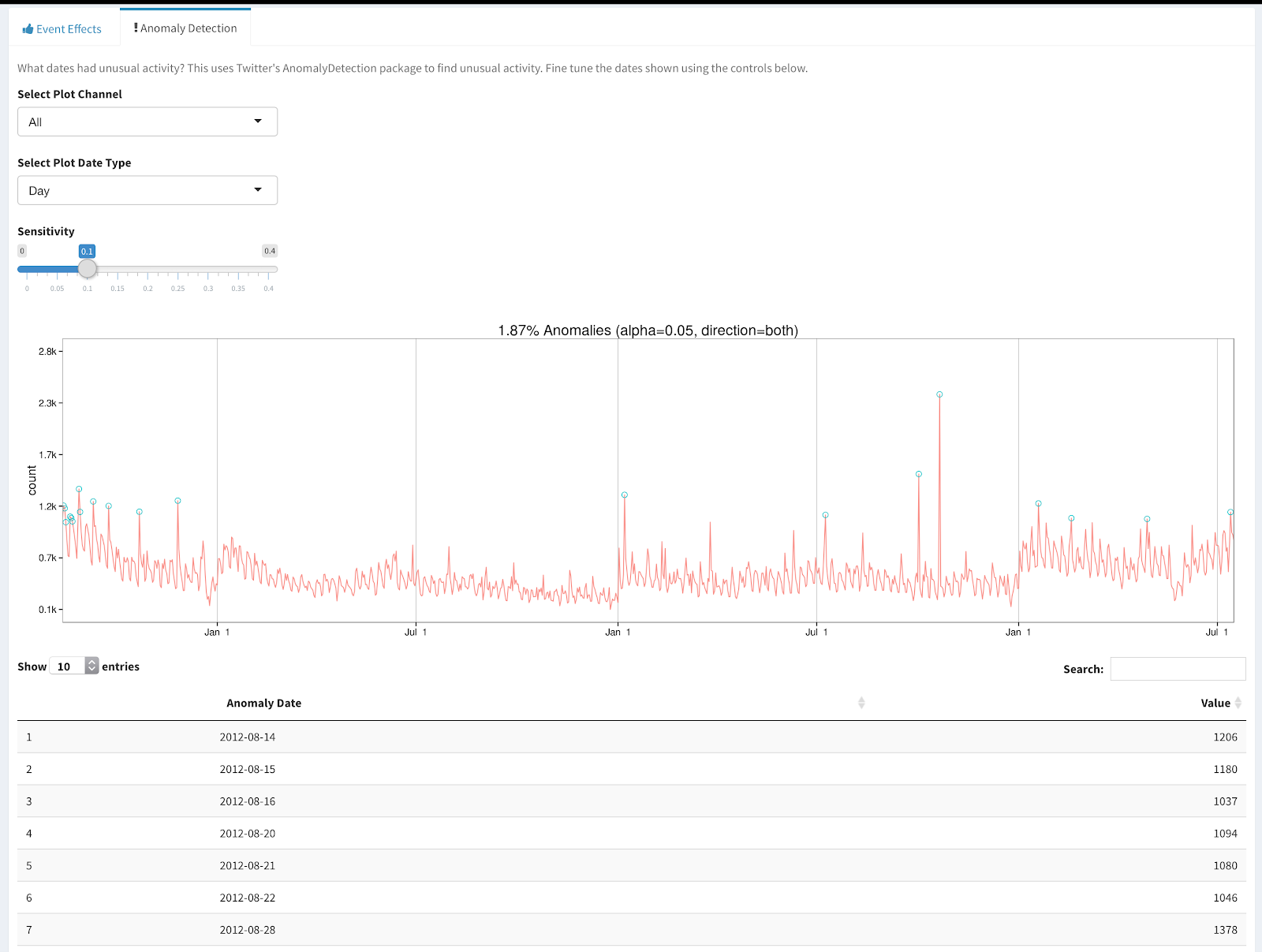The image size is (1262, 952).
Task: Click the exclamation icon on Anomaly Detection tab
Action: 136,28
